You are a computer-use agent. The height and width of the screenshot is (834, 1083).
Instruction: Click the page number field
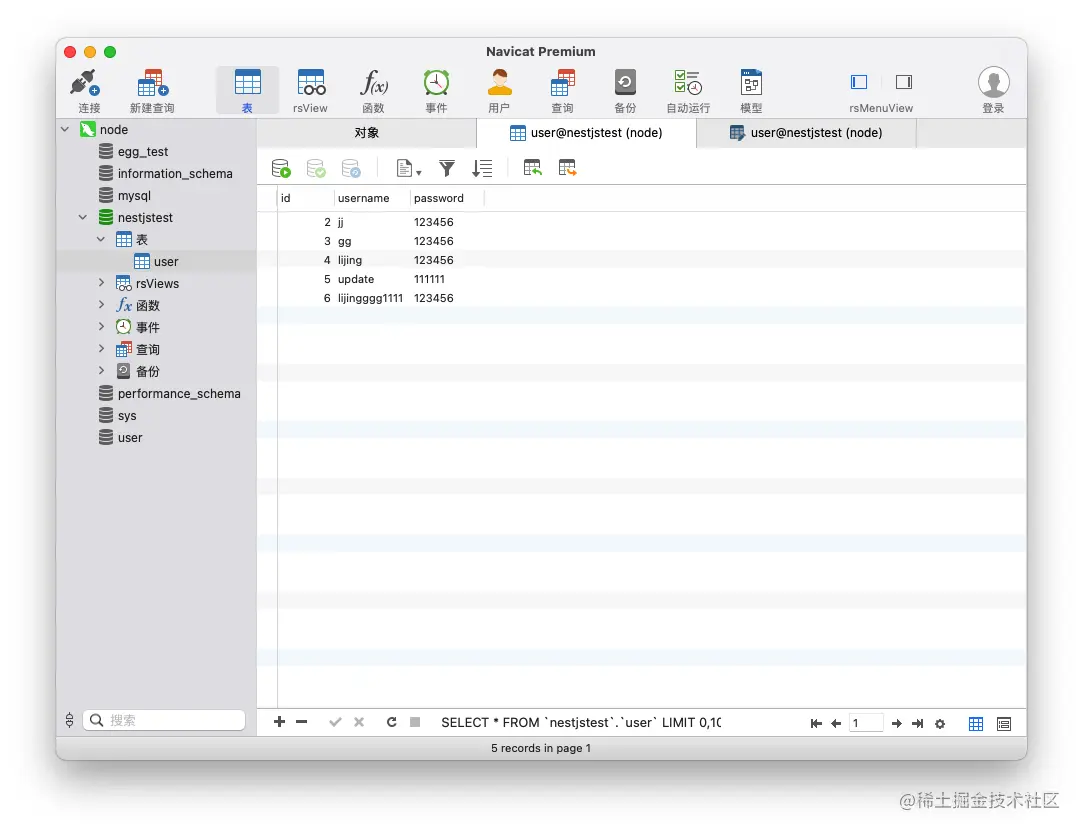pyautogui.click(x=866, y=723)
